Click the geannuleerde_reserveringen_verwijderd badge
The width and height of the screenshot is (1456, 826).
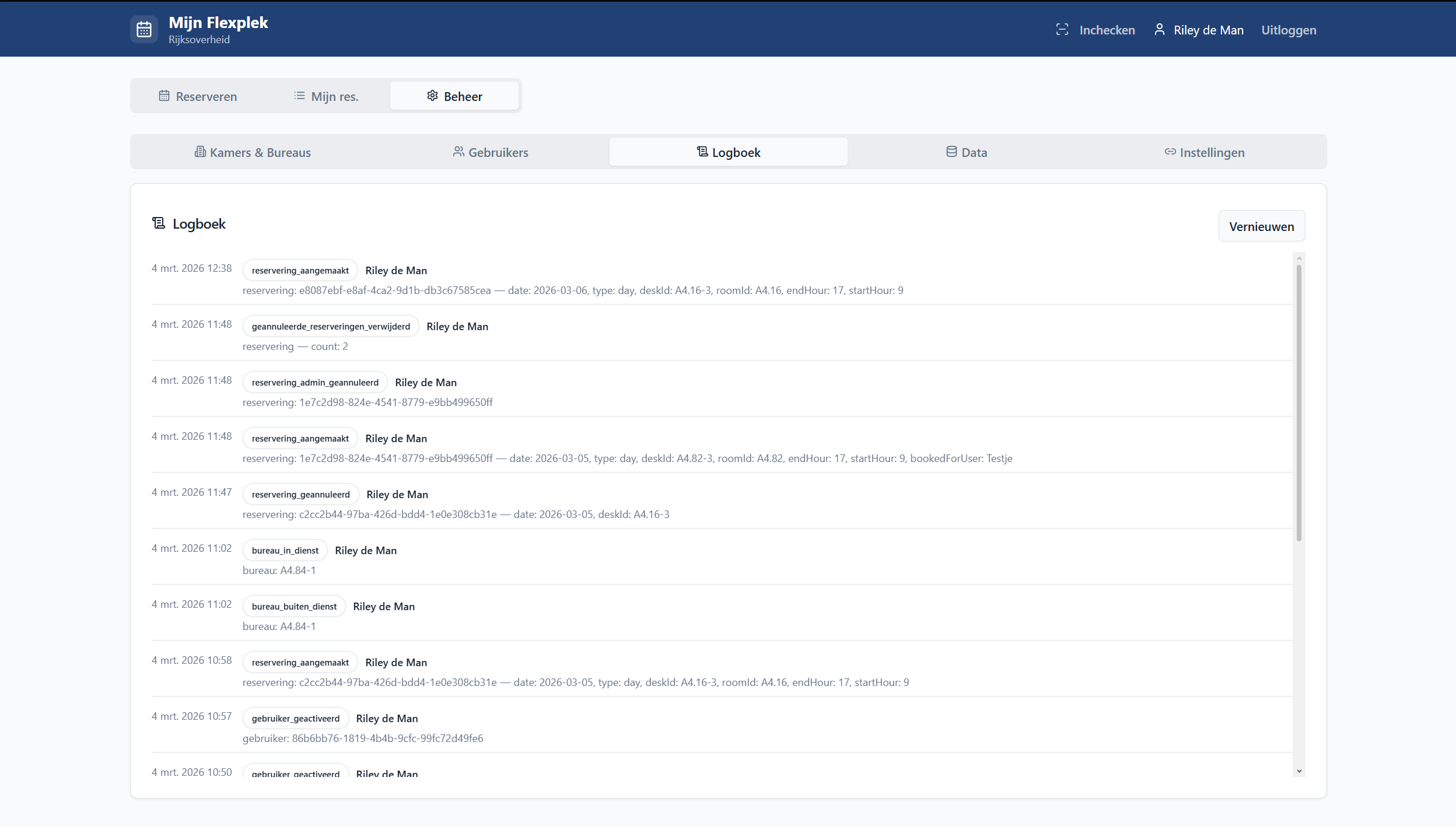tap(331, 327)
